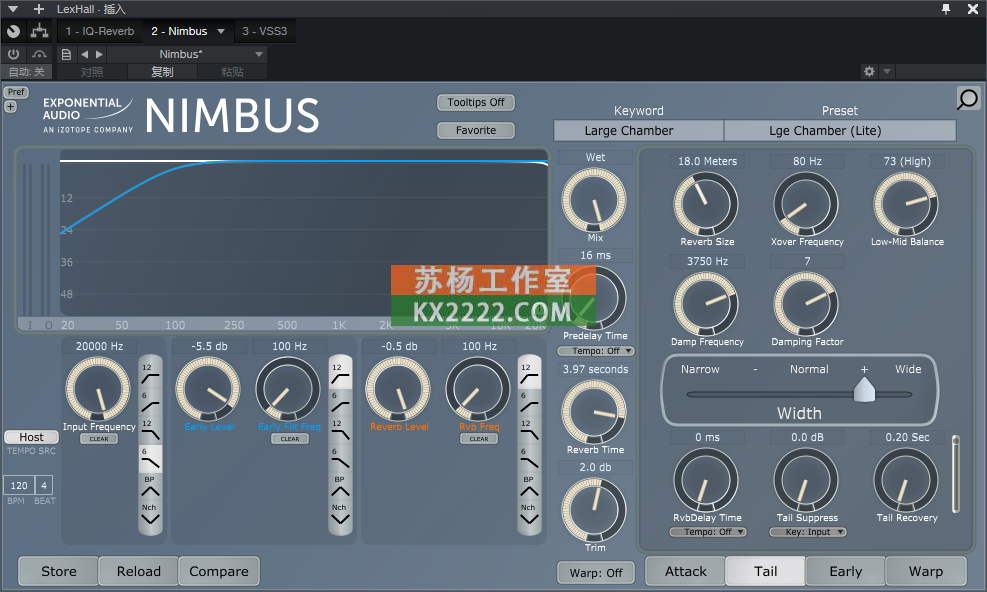
Task: Pin the plugin window
Action: [945, 9]
